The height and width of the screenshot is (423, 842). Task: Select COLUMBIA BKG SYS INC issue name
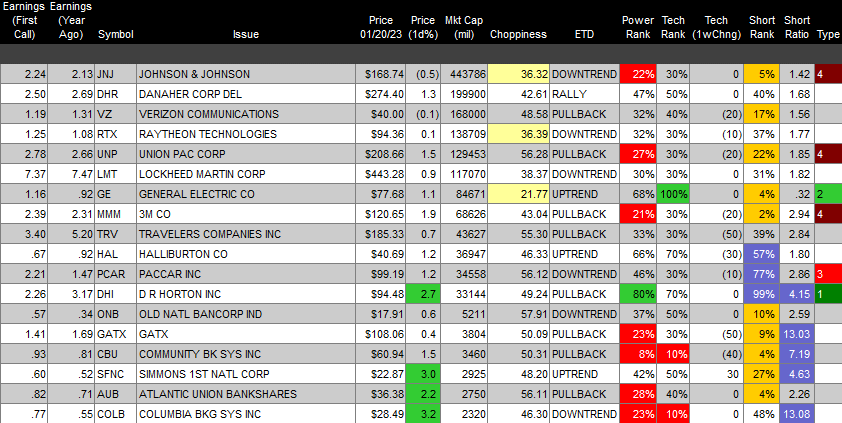pos(200,414)
